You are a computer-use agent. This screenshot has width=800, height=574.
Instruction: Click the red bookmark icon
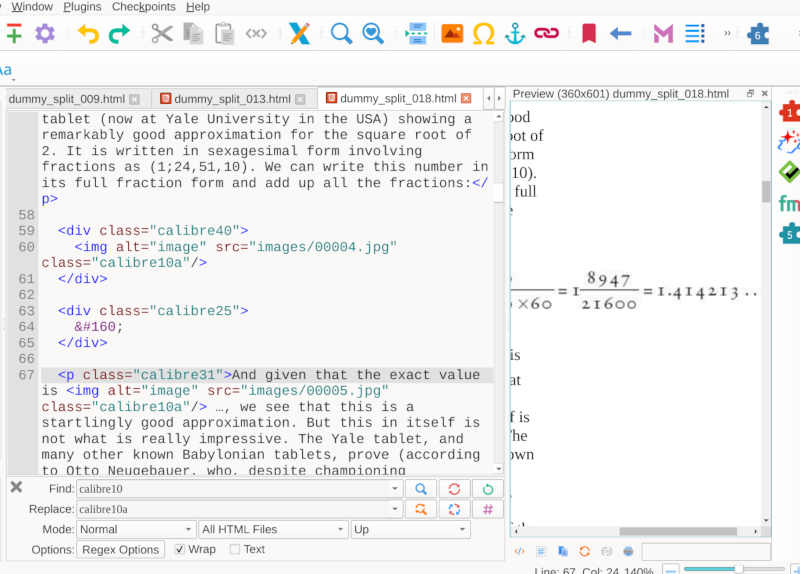pyautogui.click(x=589, y=34)
